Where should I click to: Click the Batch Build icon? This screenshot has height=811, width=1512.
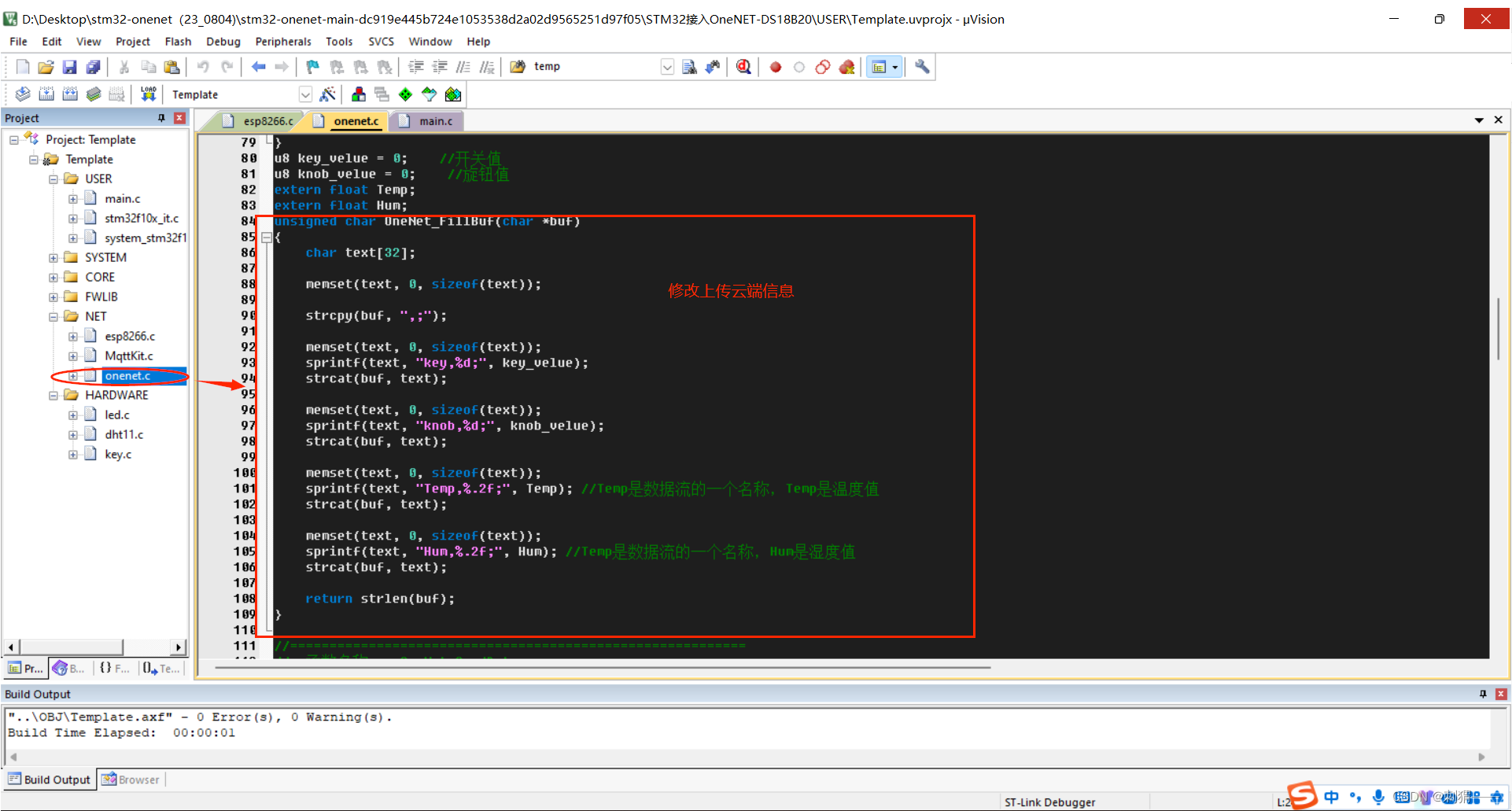pyautogui.click(x=94, y=94)
